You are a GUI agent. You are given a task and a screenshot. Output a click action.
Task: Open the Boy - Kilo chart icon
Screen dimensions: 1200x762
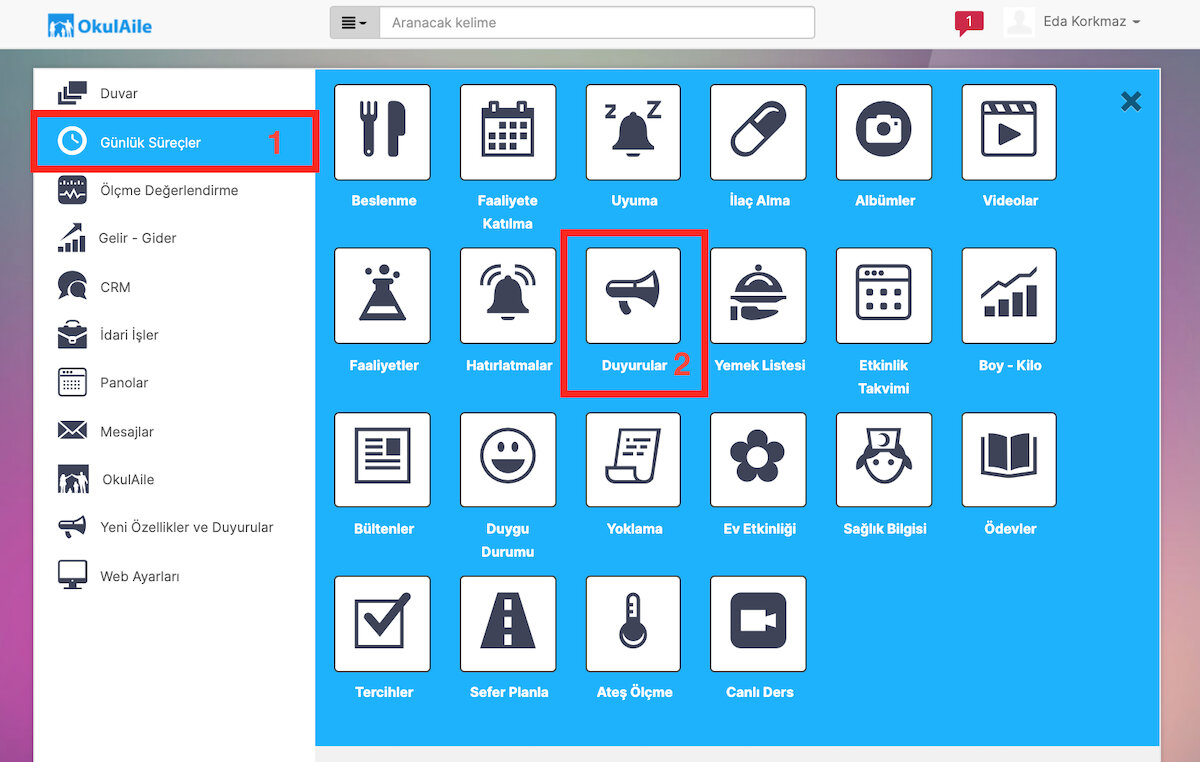(x=1010, y=296)
